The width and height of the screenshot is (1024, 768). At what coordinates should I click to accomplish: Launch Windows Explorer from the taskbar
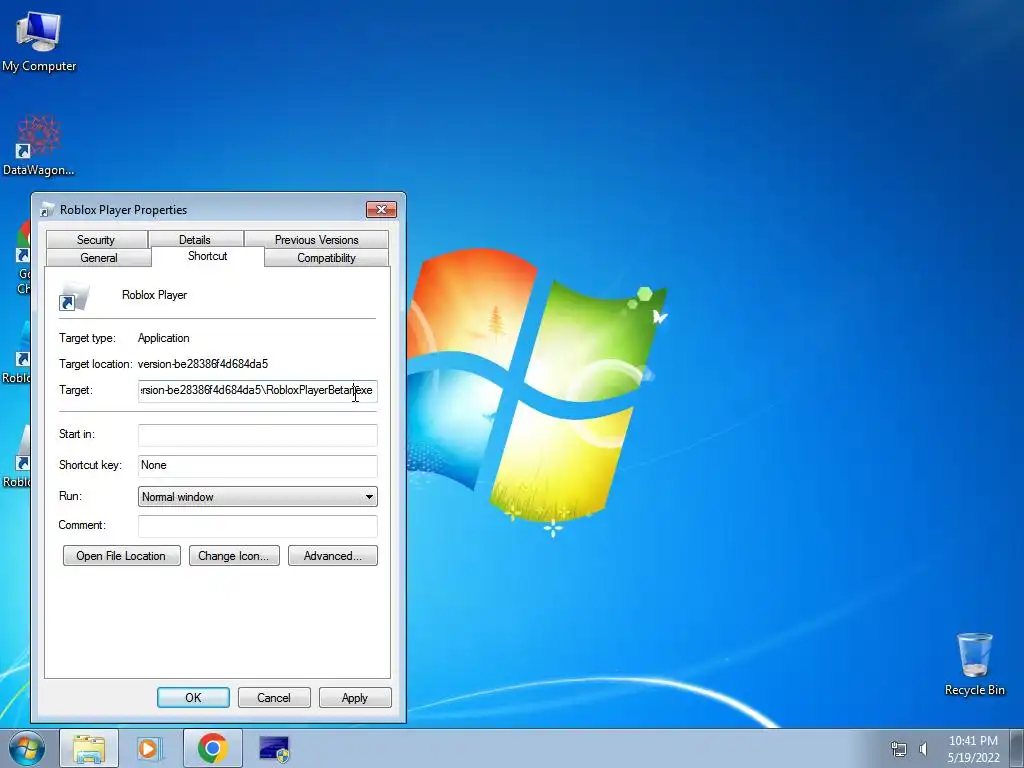(x=89, y=748)
